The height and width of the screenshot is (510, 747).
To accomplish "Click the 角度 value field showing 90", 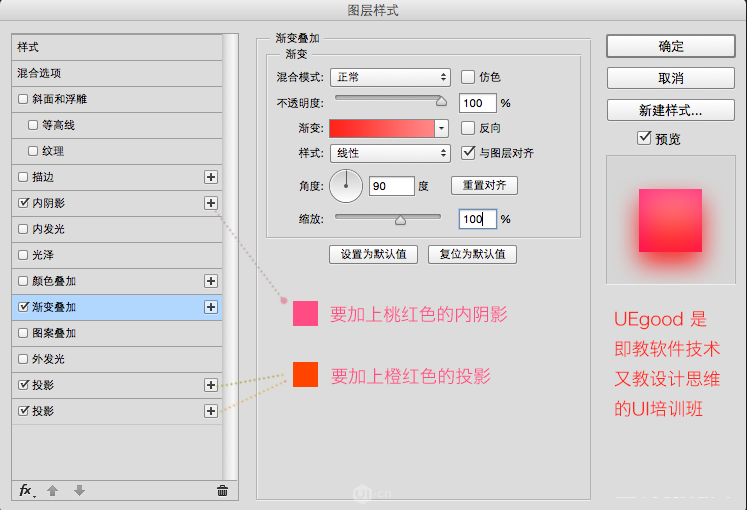I will (392, 186).
